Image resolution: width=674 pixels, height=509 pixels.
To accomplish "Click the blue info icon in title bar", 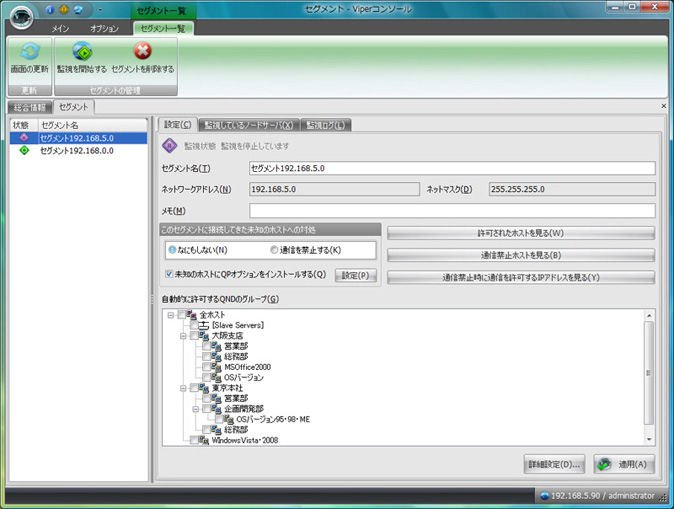I will point(49,9).
